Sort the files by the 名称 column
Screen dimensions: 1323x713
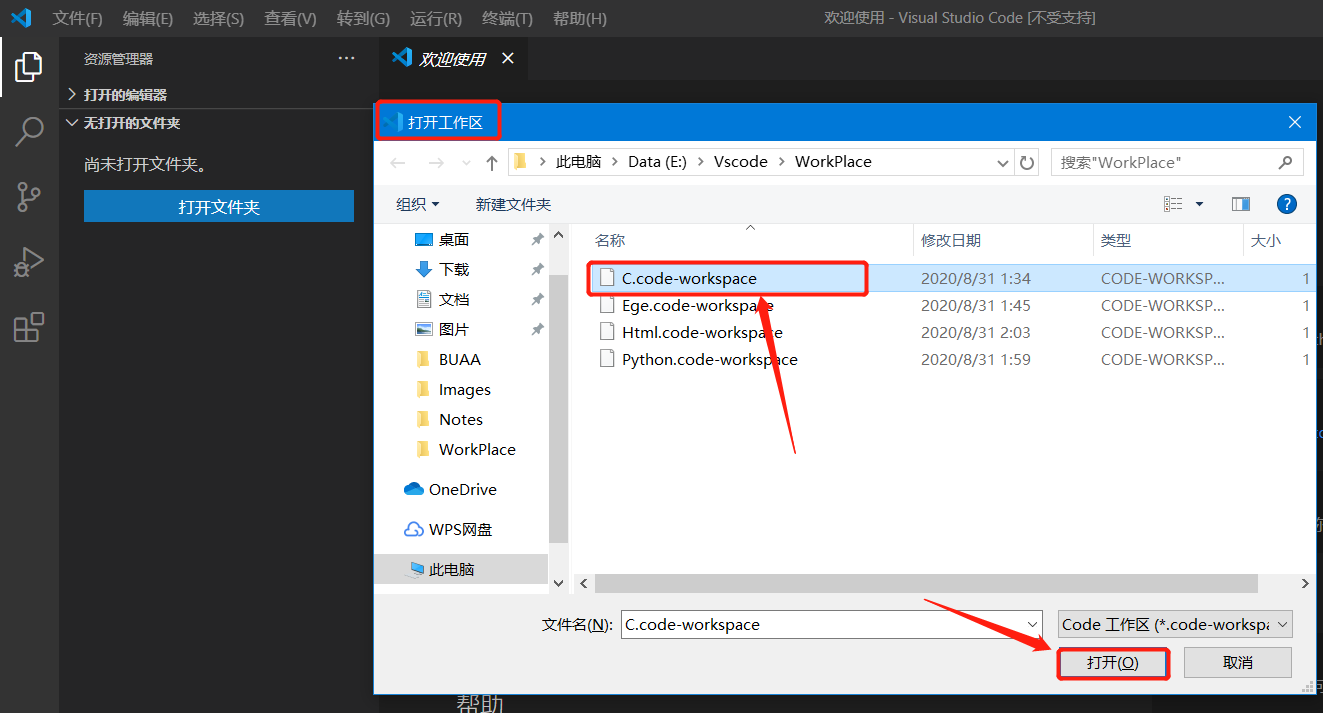click(609, 240)
